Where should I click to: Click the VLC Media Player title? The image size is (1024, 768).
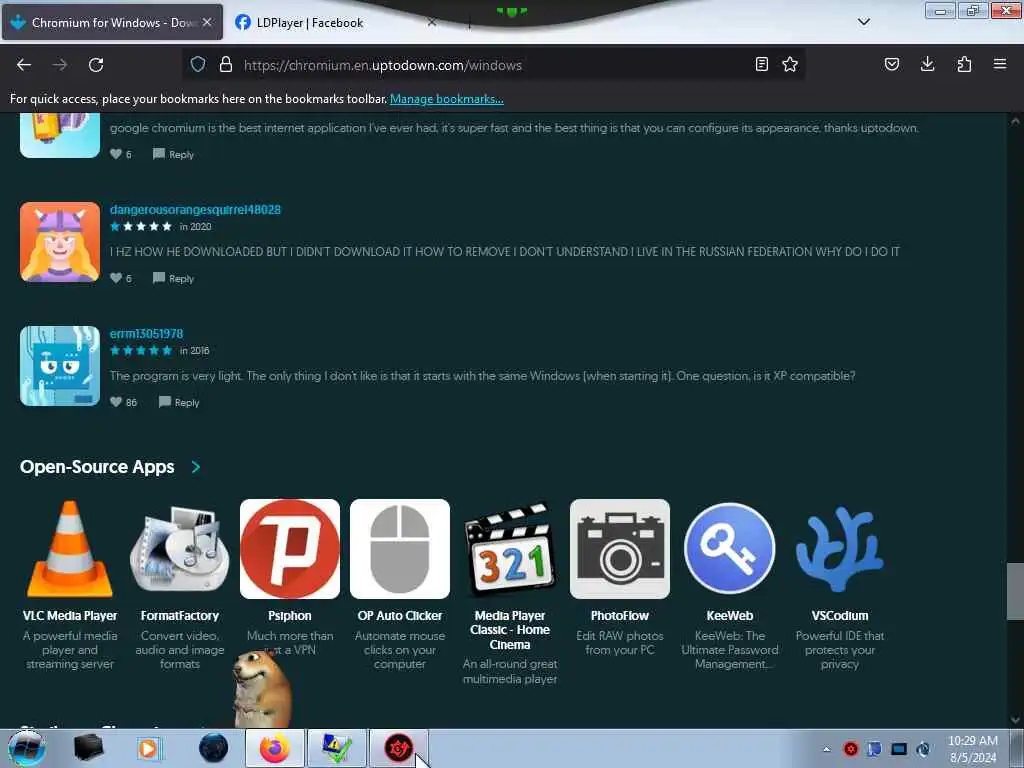[x=70, y=616]
